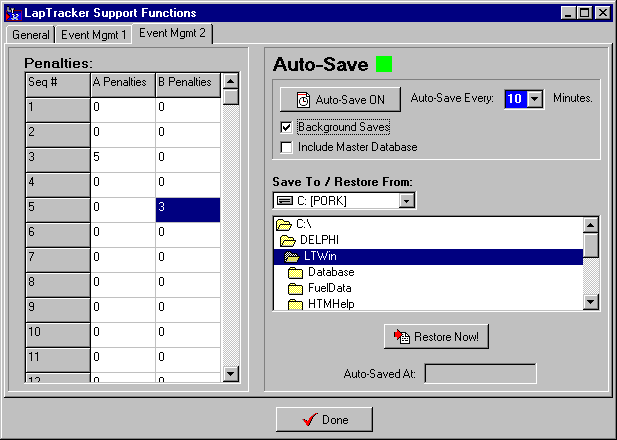Click the green Auto-Save status indicator
This screenshot has width=617, height=440.
[x=384, y=64]
